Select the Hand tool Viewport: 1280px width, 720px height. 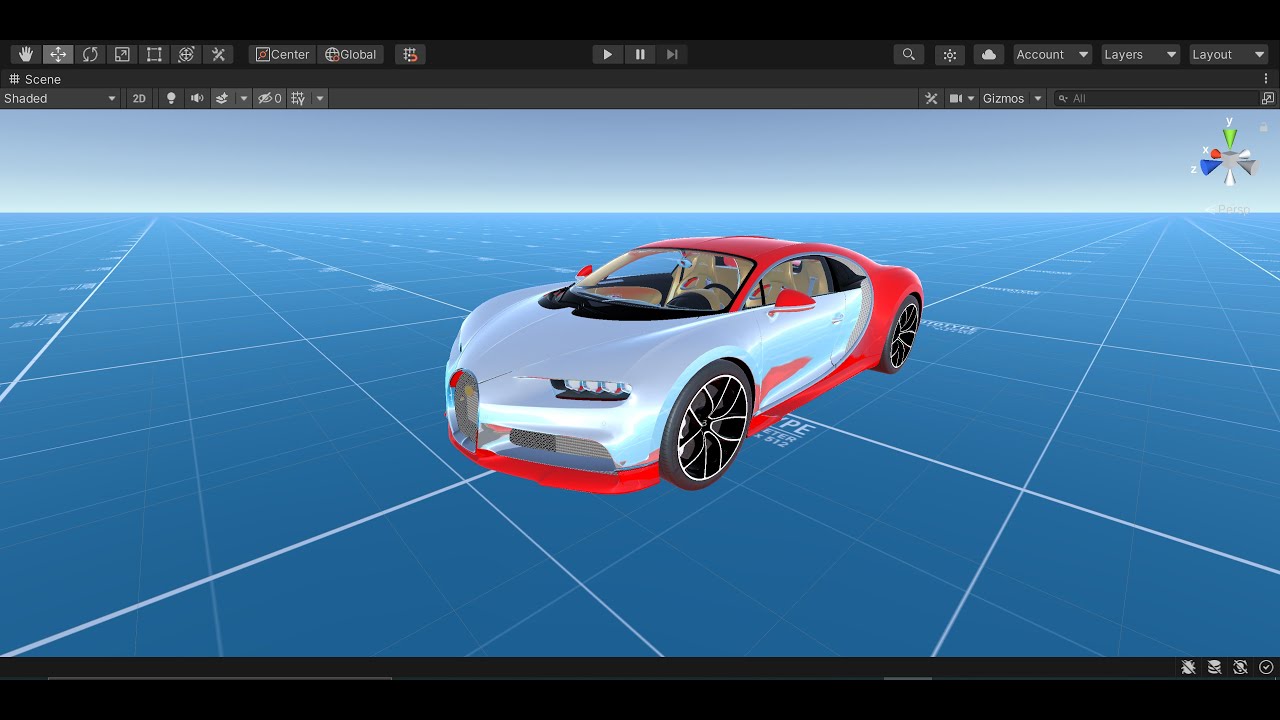pyautogui.click(x=26, y=54)
